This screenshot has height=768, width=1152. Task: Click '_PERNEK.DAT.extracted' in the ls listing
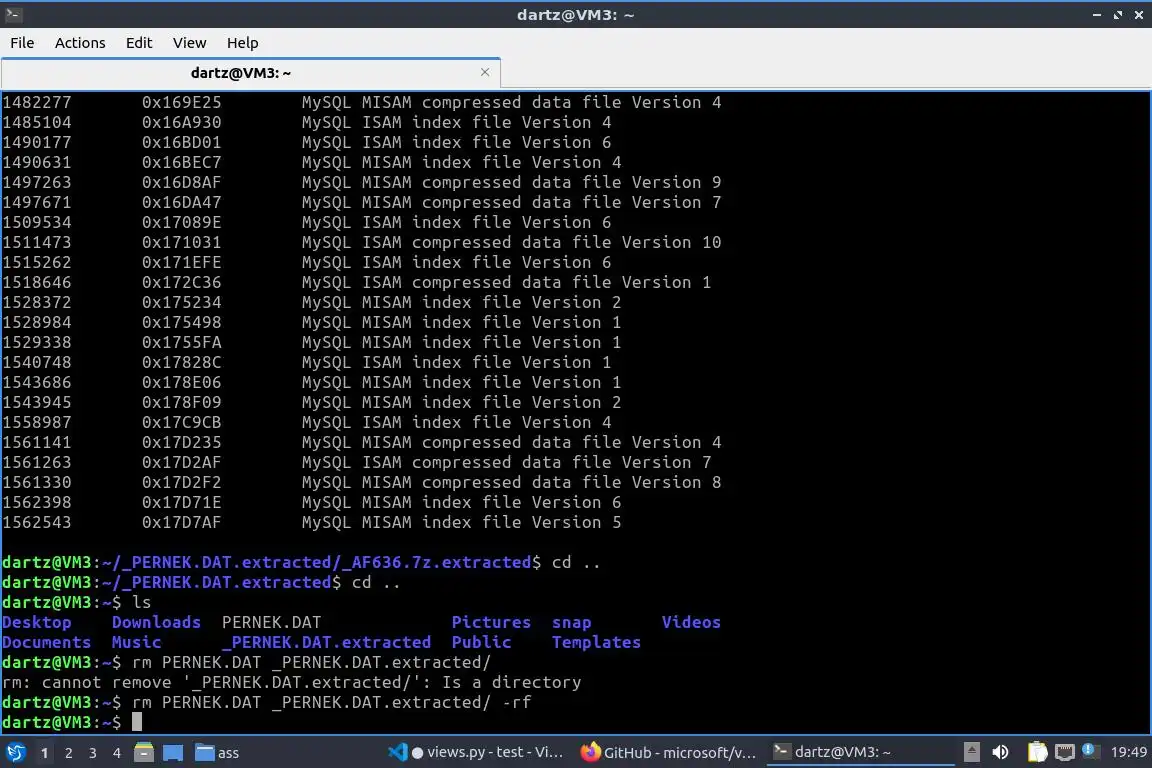pos(326,642)
